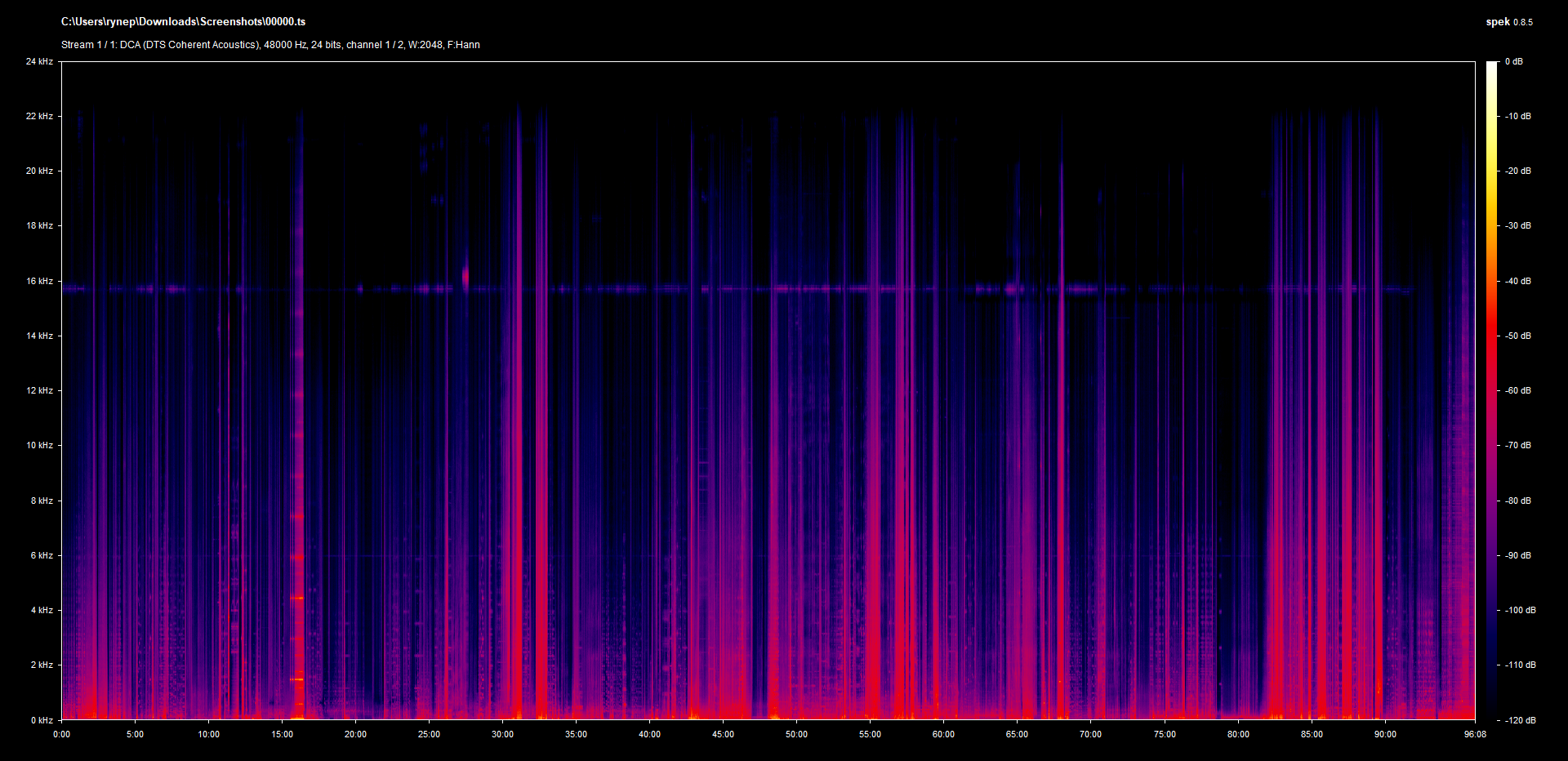Click the 0 kHz frequency axis label
This screenshot has width=1568, height=761.
pyautogui.click(x=42, y=720)
